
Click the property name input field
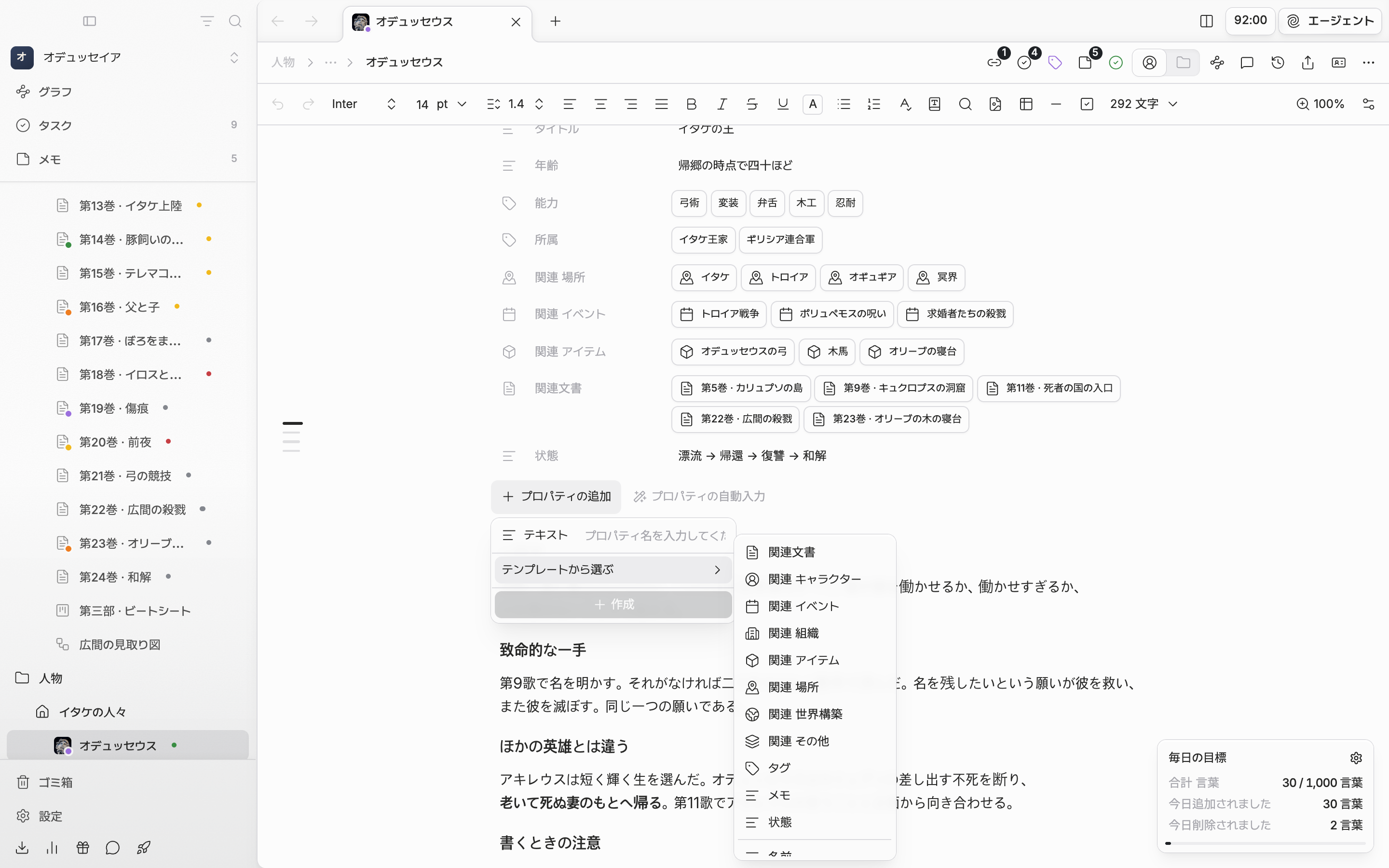point(655,536)
